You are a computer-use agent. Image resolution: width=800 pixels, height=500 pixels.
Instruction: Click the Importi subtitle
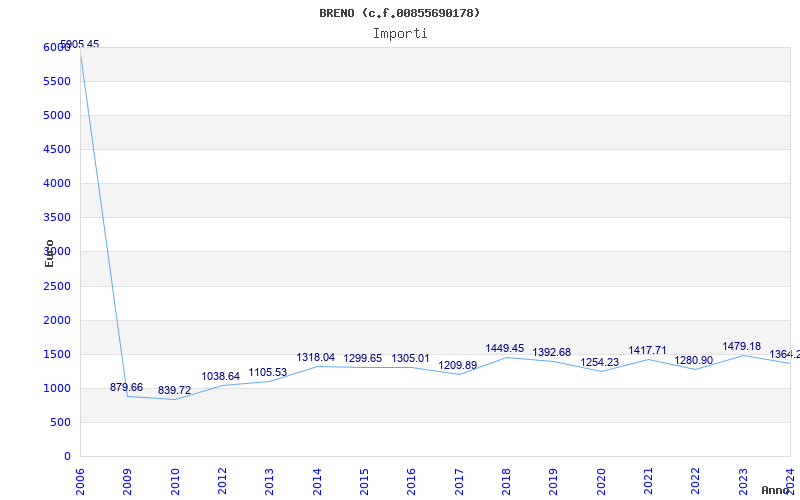click(400, 34)
